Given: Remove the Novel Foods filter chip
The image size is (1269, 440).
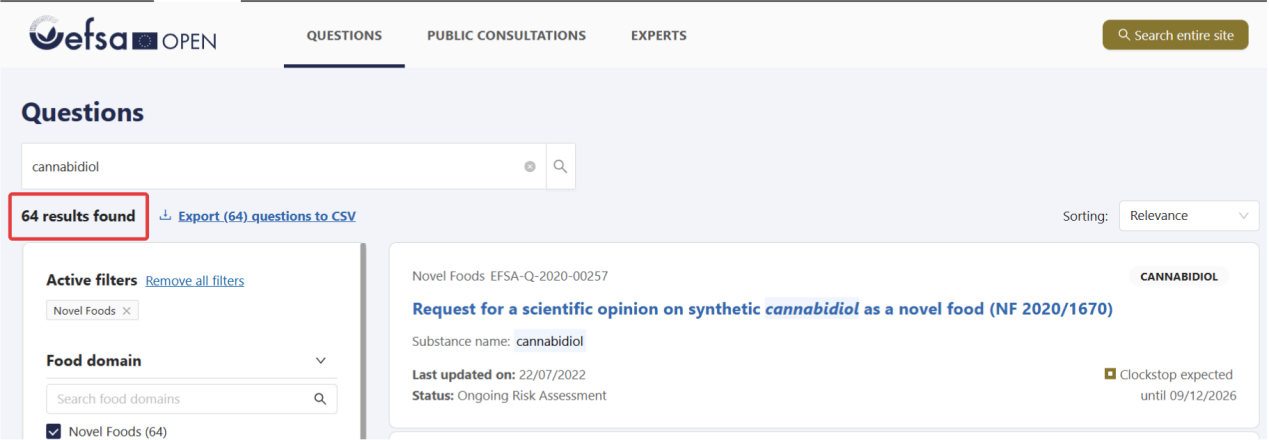Looking at the screenshot, I should [x=126, y=311].
